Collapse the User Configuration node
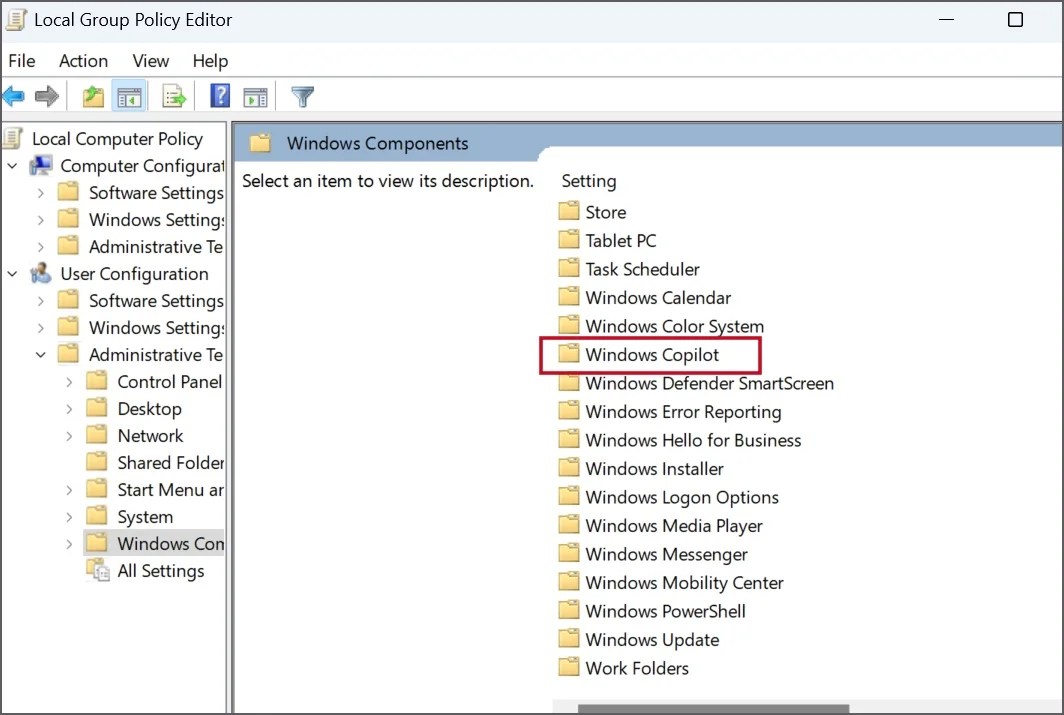The width and height of the screenshot is (1064, 715). click(x=12, y=273)
